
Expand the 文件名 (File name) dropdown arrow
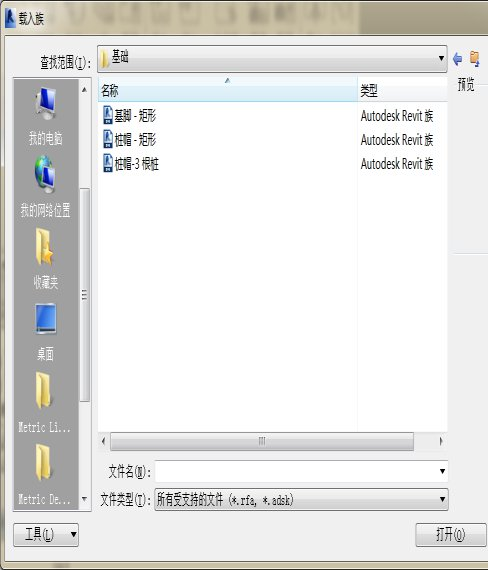click(x=442, y=471)
